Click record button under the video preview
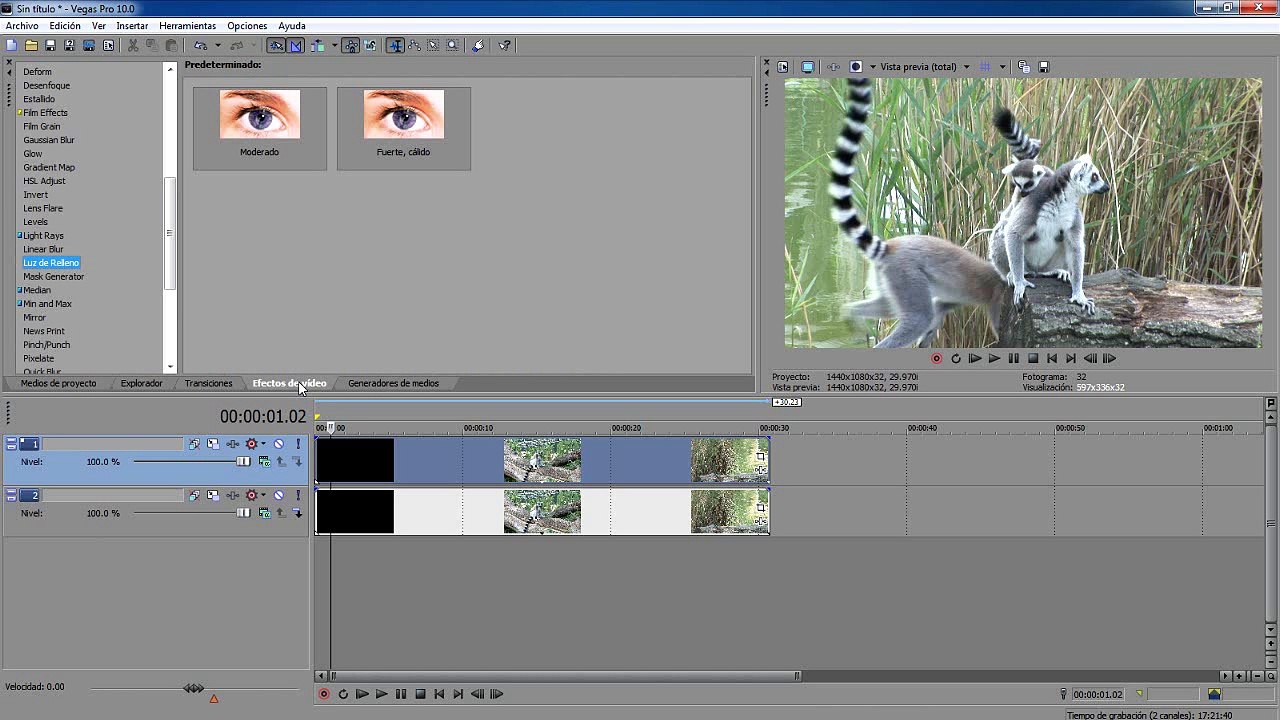1280x720 pixels. (x=936, y=358)
